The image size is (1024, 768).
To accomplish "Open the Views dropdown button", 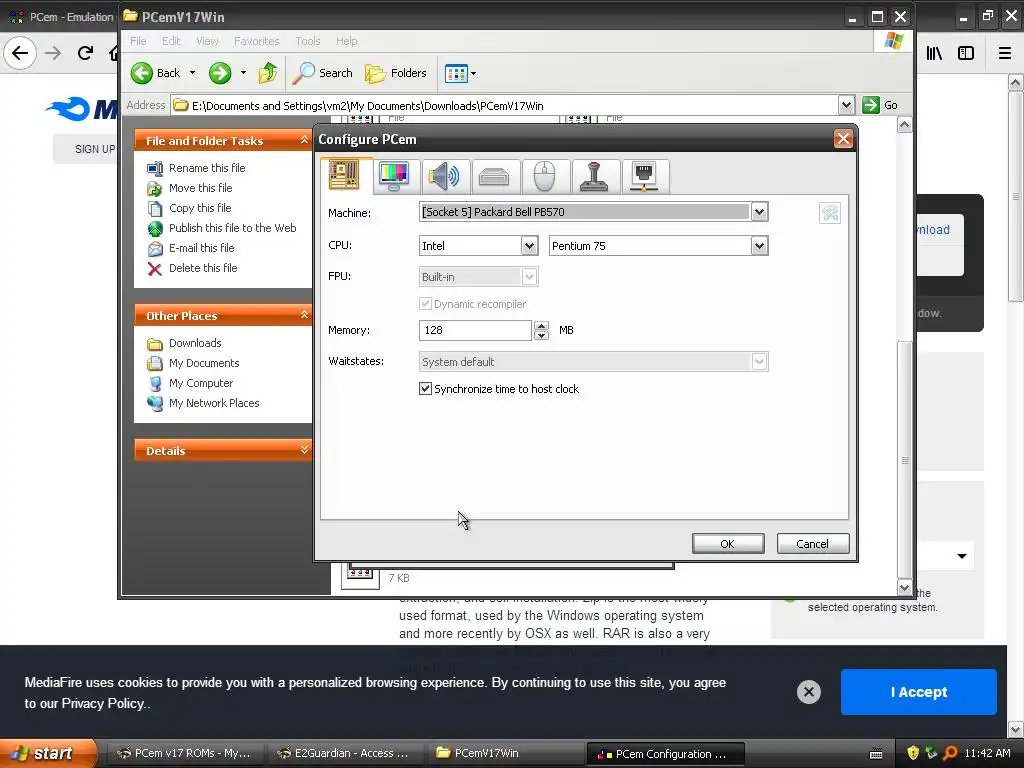I will (x=460, y=73).
